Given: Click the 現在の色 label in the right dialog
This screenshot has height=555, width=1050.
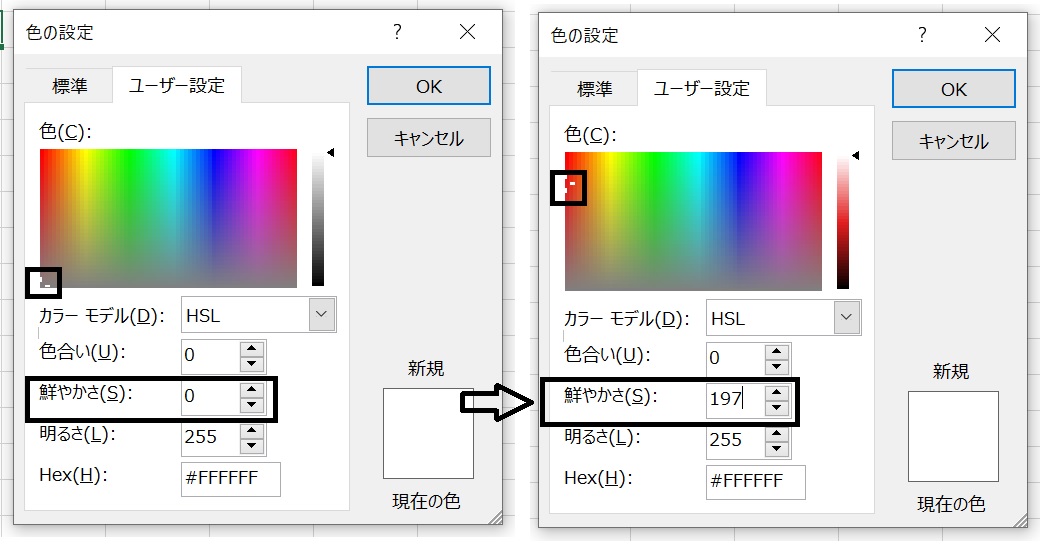Looking at the screenshot, I should click(x=951, y=503).
